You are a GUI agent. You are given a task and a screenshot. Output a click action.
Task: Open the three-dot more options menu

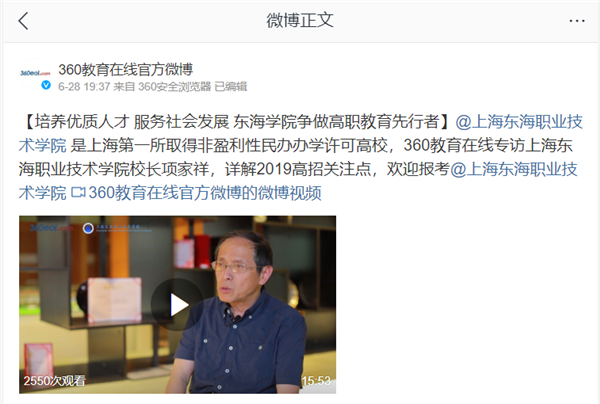pyautogui.click(x=577, y=21)
